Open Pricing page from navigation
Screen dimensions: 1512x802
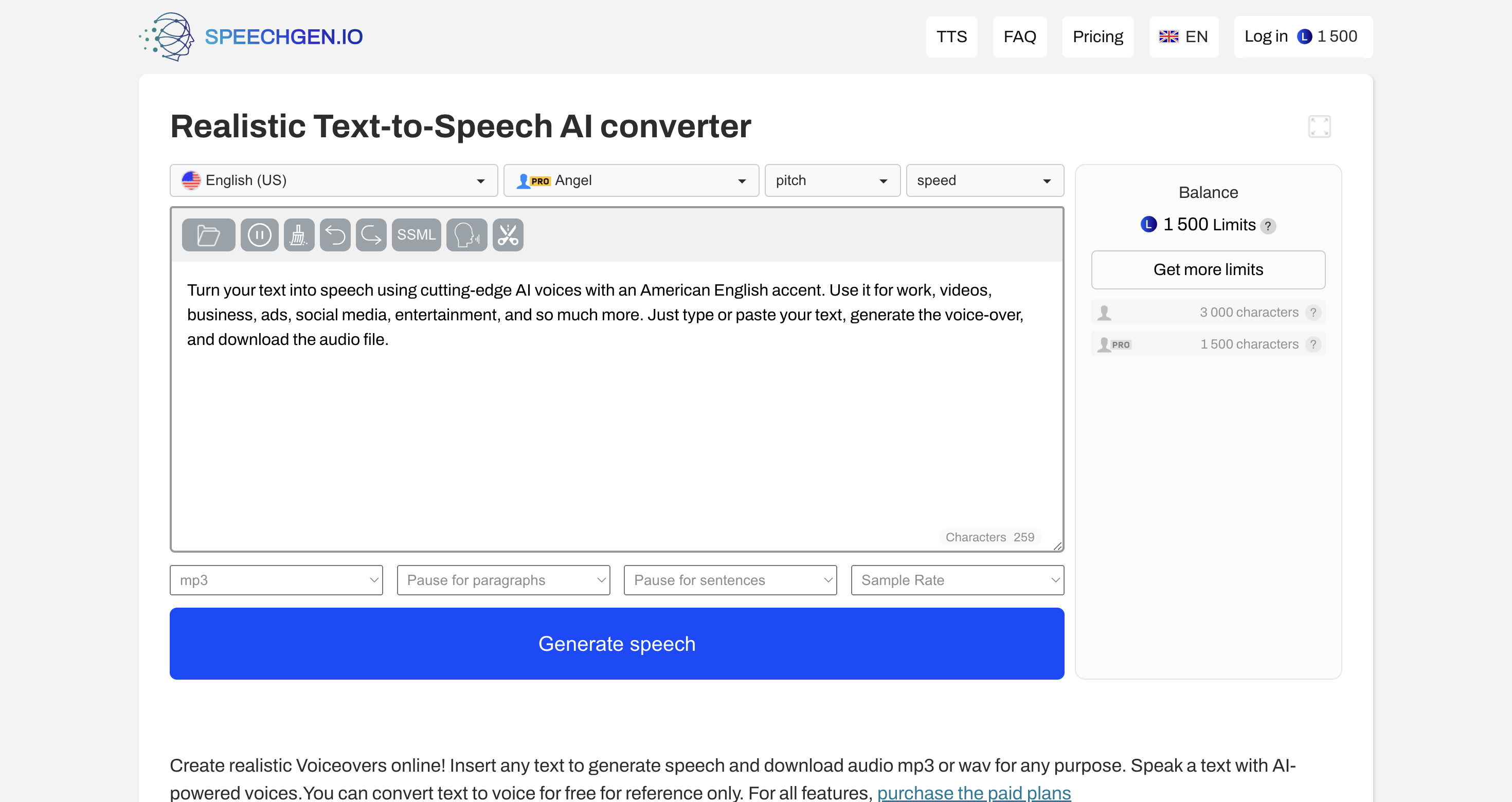[x=1097, y=37]
